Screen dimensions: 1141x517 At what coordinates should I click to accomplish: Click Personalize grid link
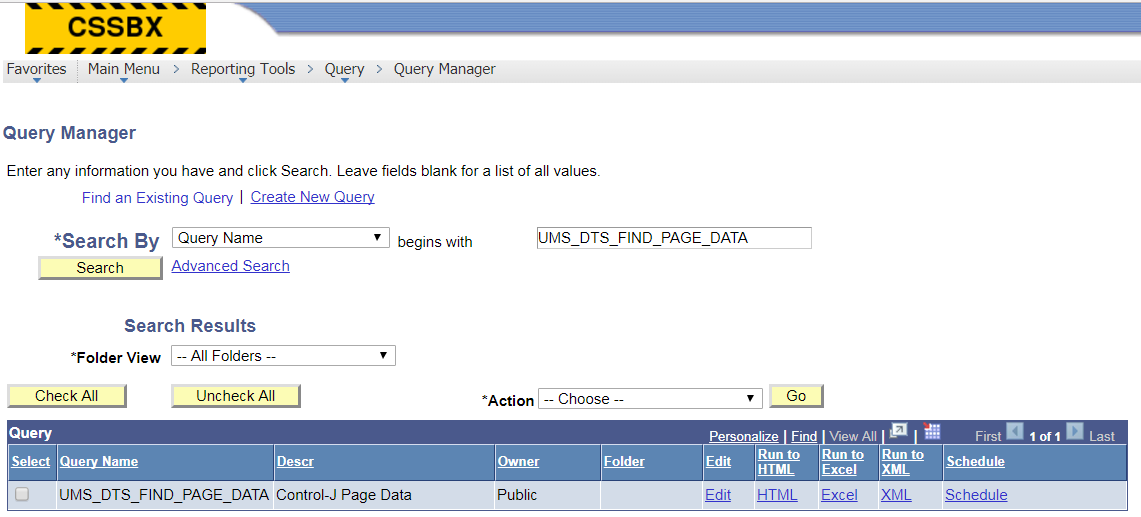click(x=744, y=436)
